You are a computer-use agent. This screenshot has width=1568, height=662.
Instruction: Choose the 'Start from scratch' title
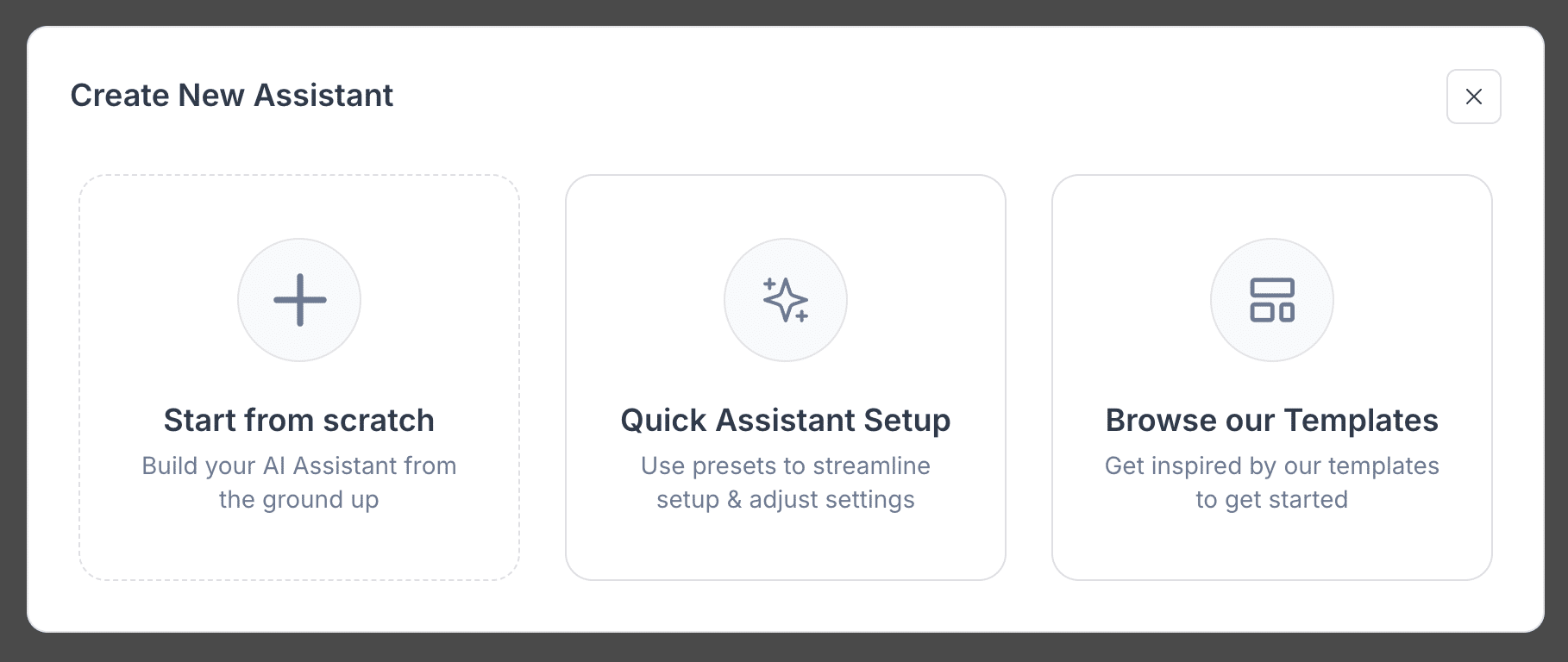click(299, 421)
